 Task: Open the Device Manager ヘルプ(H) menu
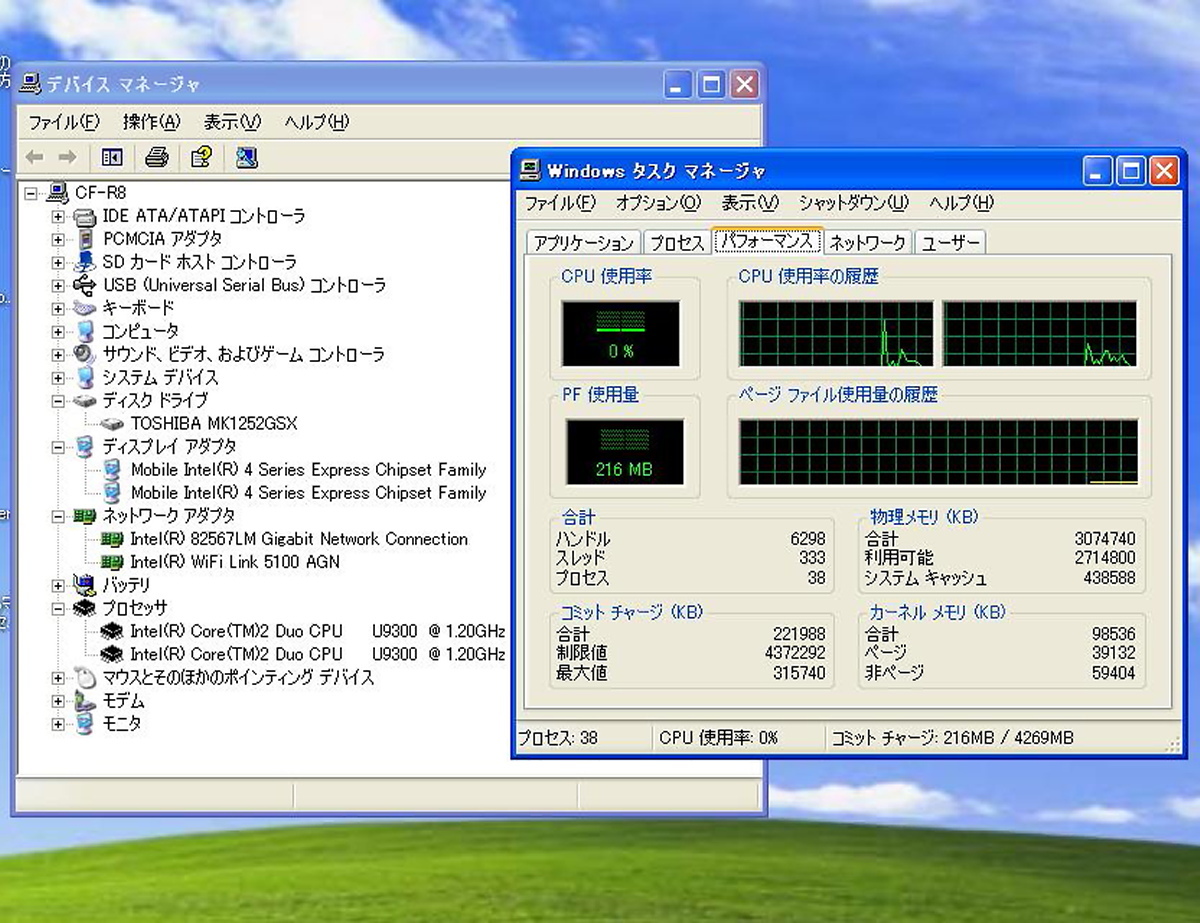point(316,122)
